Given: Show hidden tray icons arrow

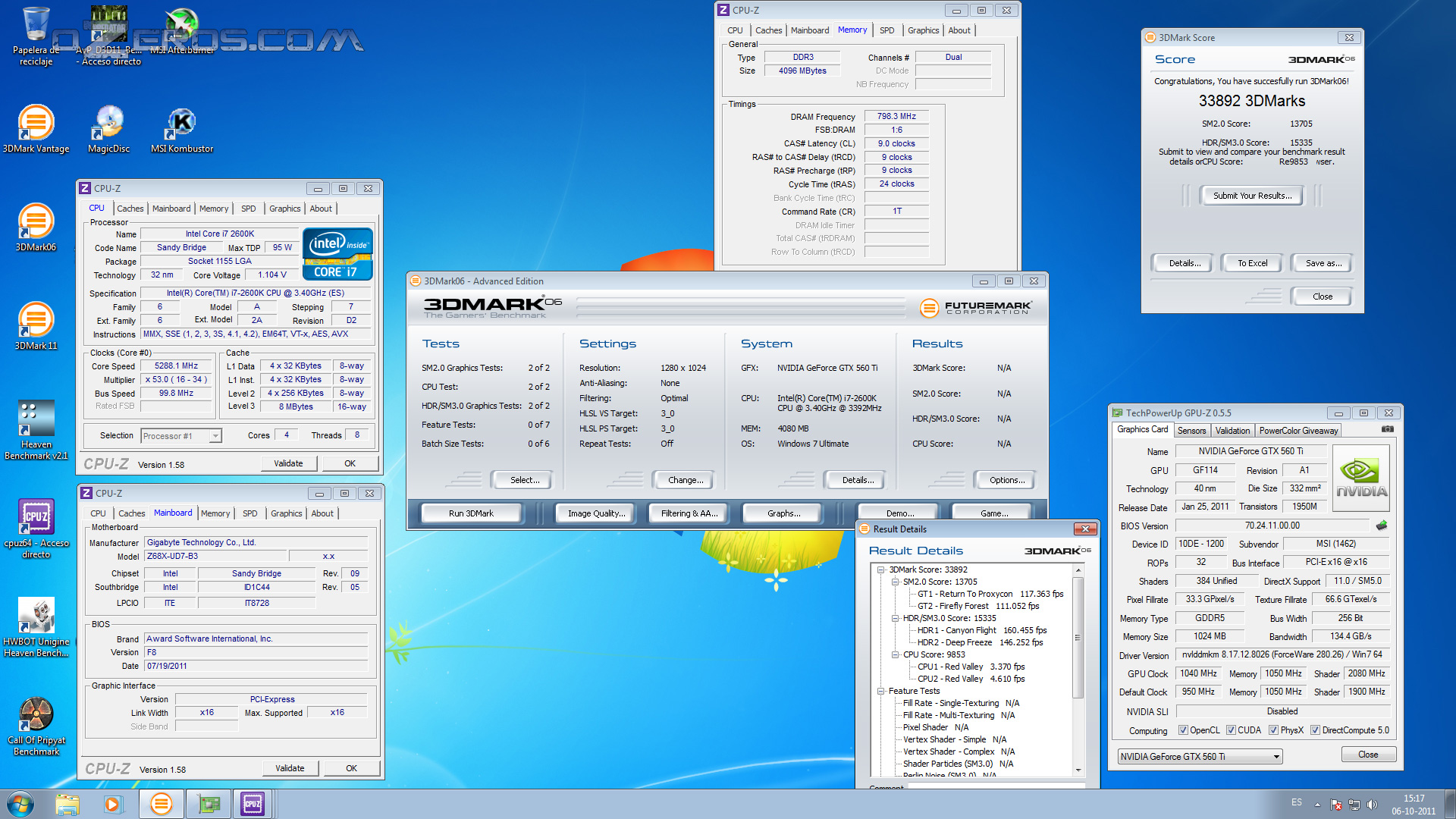Looking at the screenshot, I should pyautogui.click(x=1317, y=804).
